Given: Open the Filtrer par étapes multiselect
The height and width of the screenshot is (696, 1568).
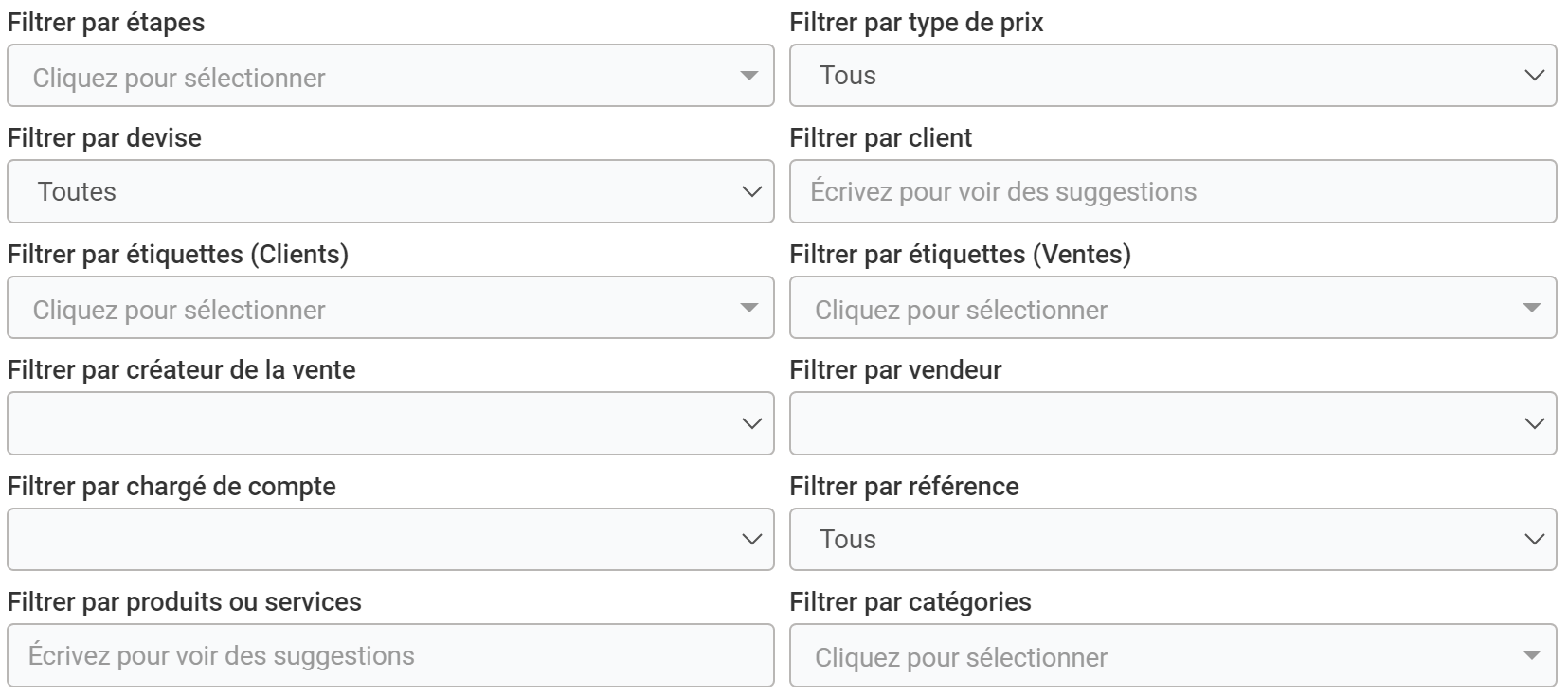Looking at the screenshot, I should tap(379, 77).
